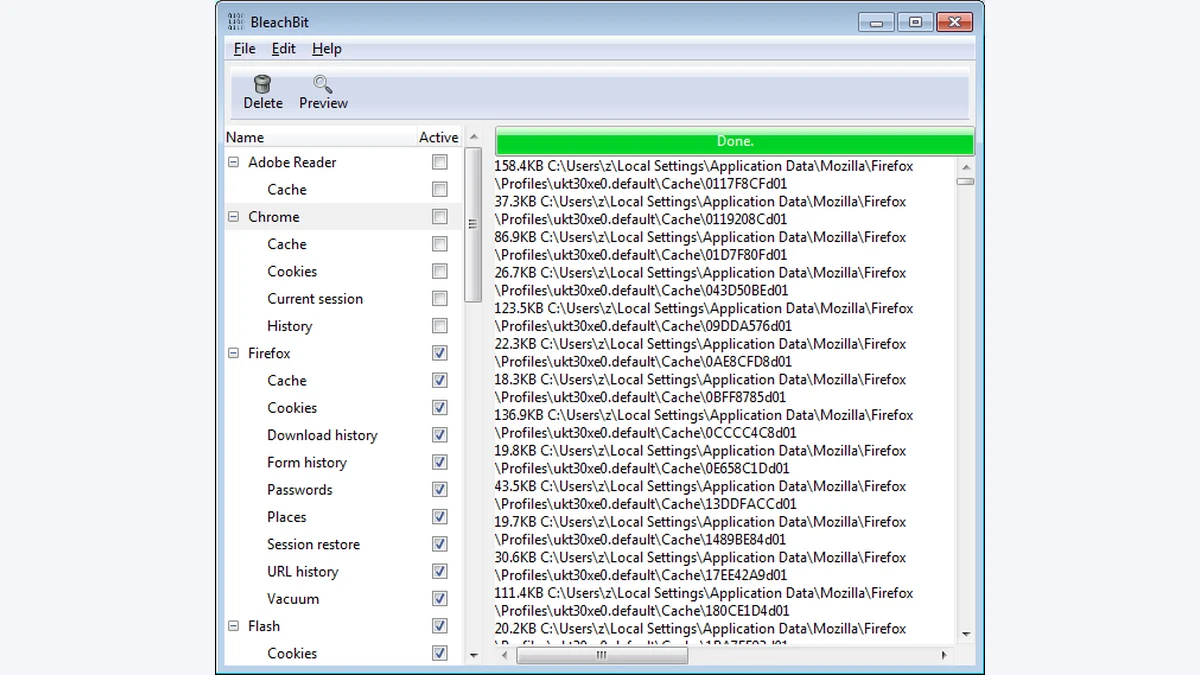Viewport: 1200px width, 675px height.
Task: Select the Firefox row label
Action: pos(269,353)
